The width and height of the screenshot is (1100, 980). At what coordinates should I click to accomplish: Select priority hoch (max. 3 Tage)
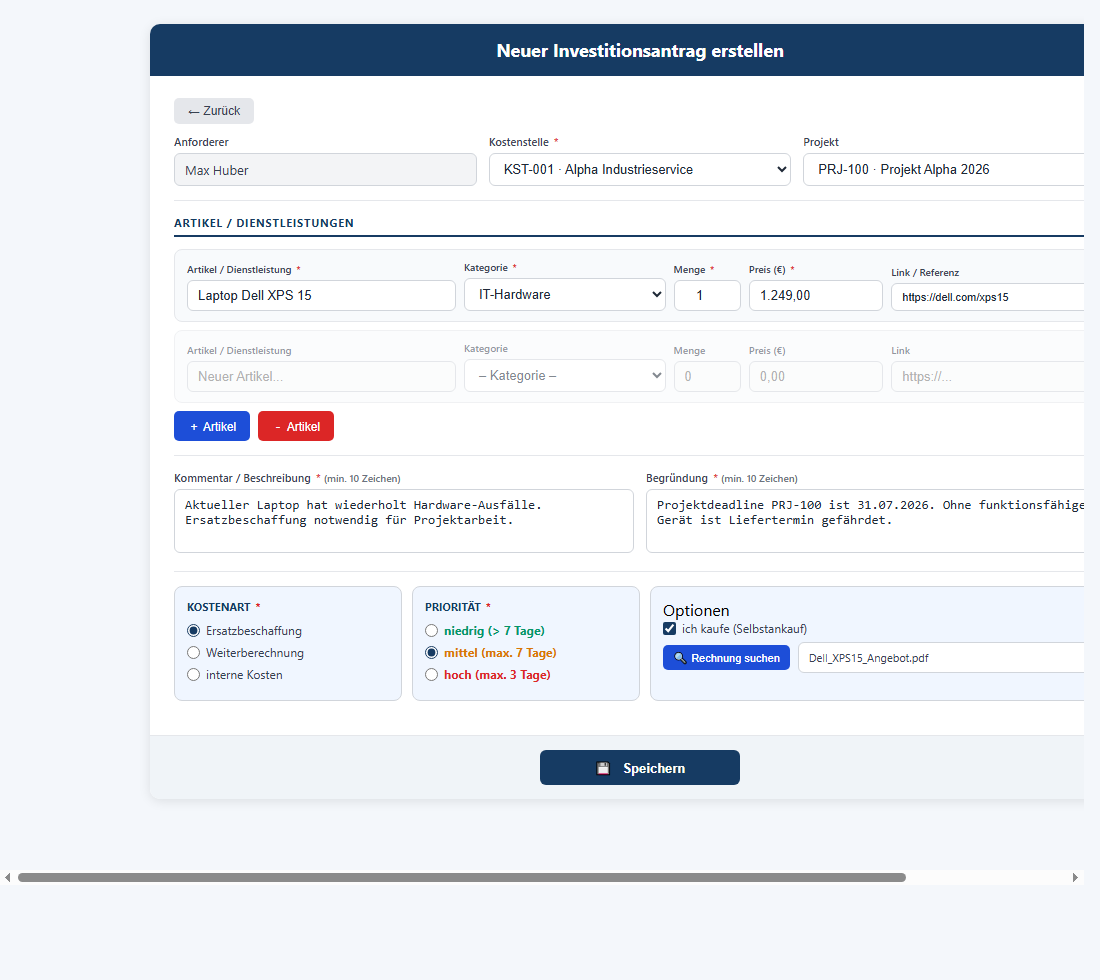click(x=431, y=675)
